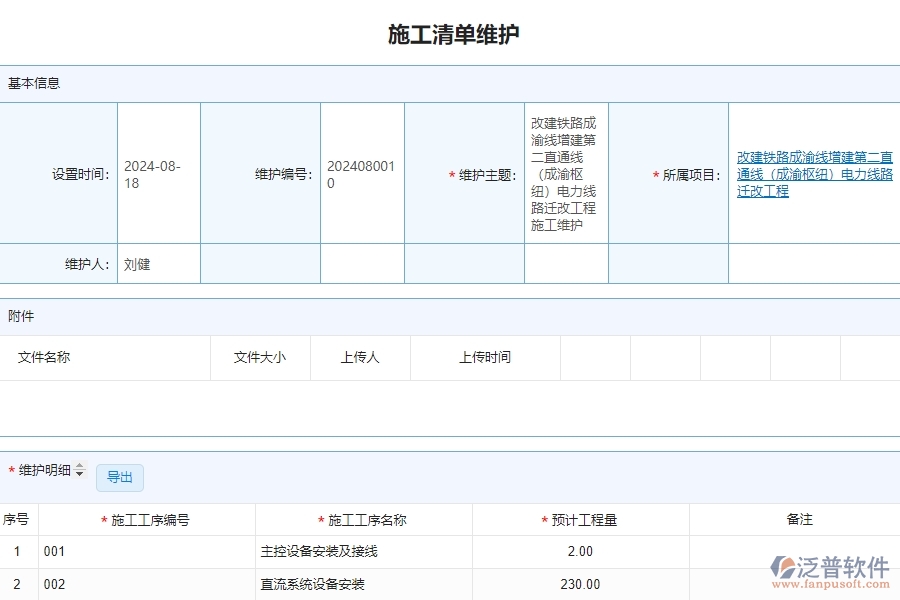This screenshot has width=900, height=600.
Task: Click the descending sort arrow next to 维护明细
Action: tap(79, 475)
